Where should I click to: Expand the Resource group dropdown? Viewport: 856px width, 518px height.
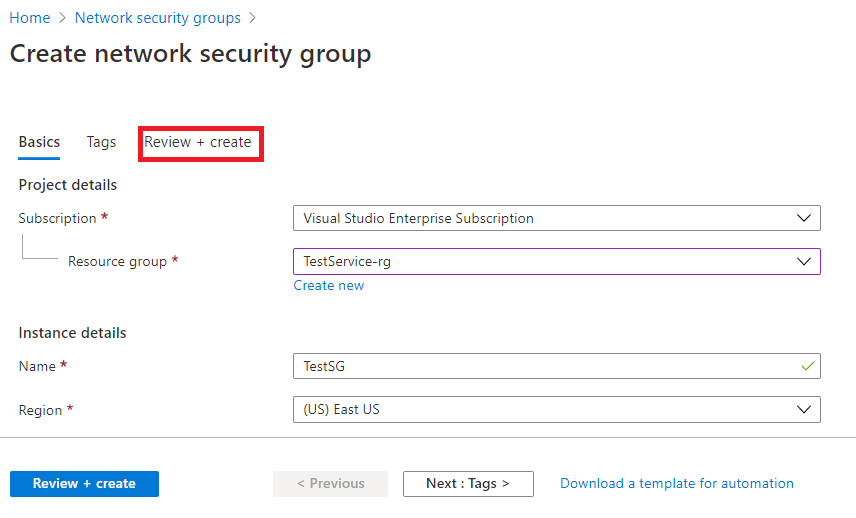(556, 261)
